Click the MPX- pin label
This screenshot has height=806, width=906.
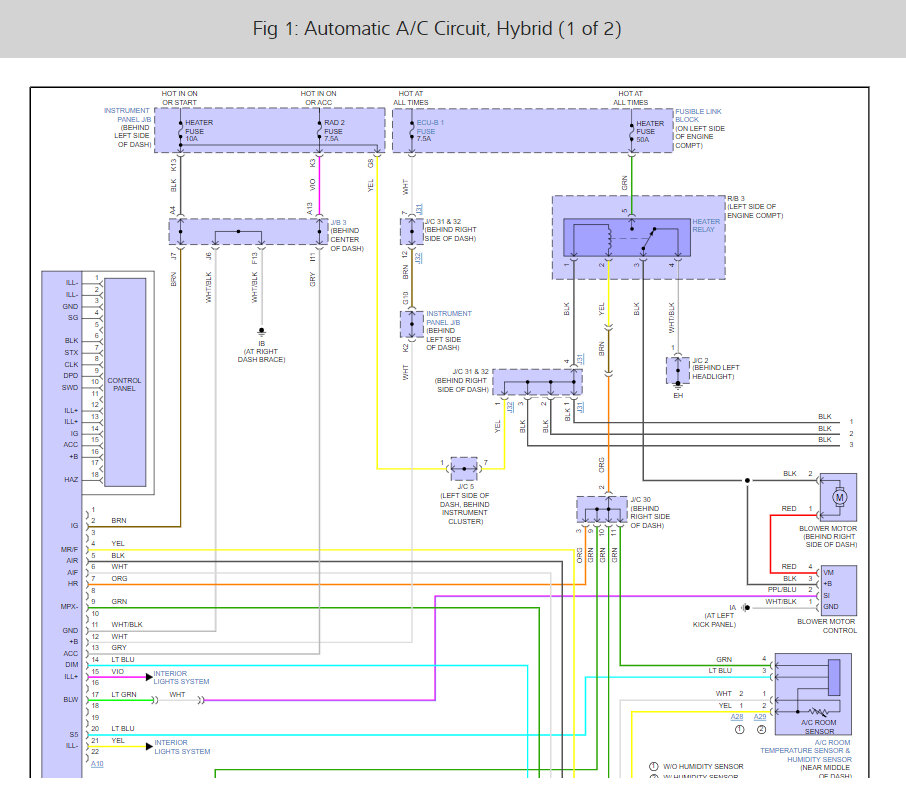(69, 607)
